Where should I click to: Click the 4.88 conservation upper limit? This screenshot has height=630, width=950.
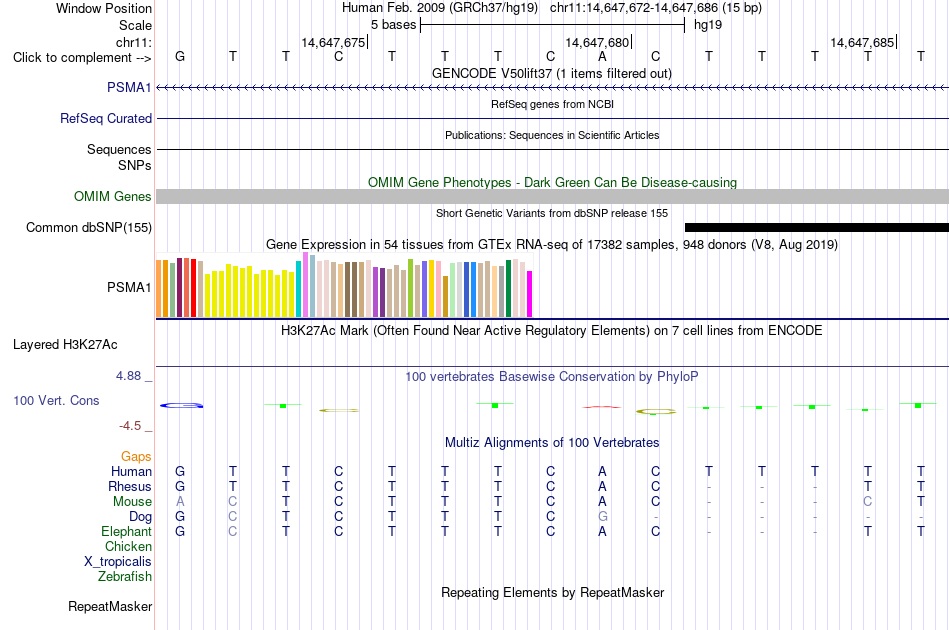coord(128,376)
